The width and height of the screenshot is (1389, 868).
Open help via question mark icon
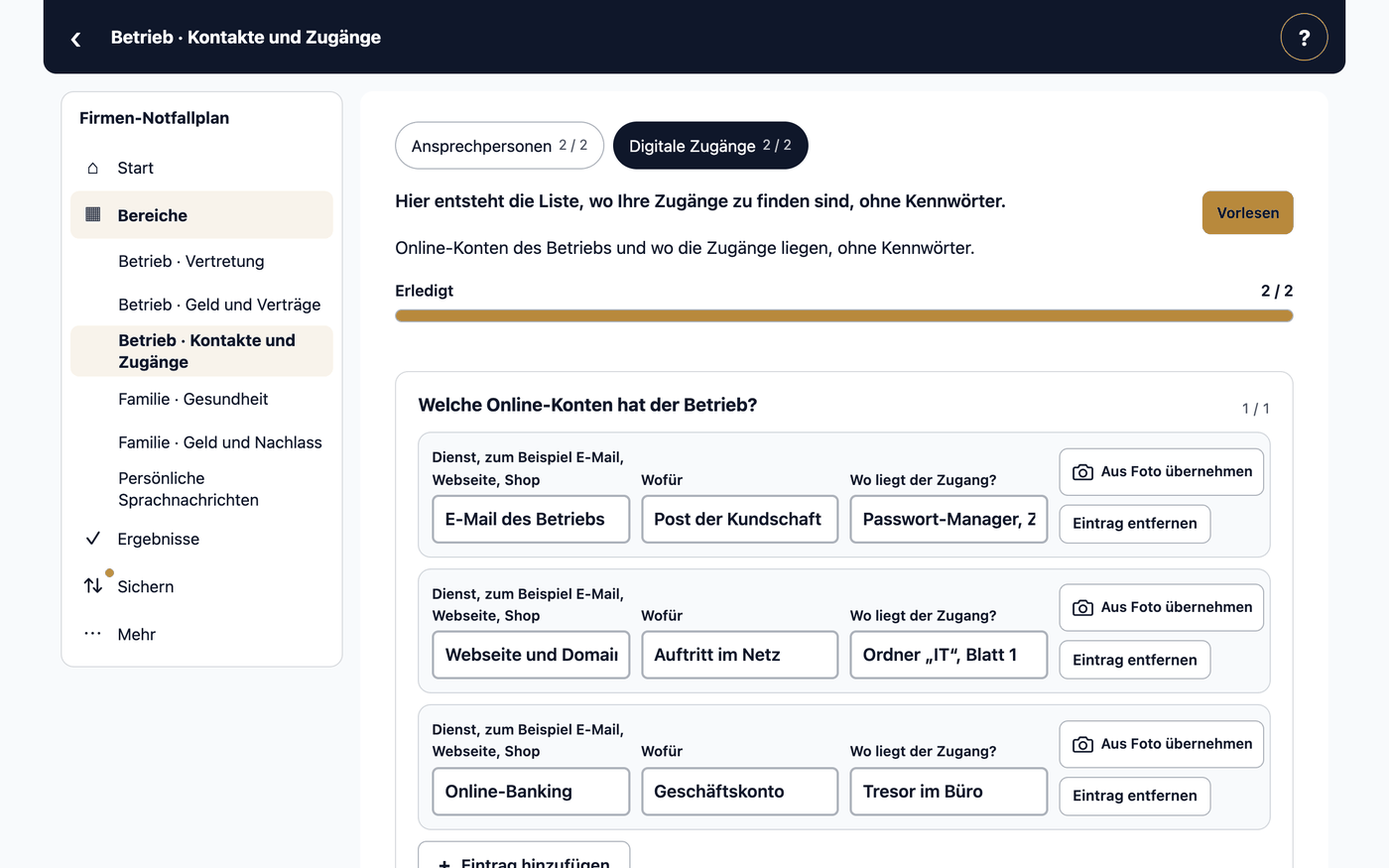click(1304, 37)
